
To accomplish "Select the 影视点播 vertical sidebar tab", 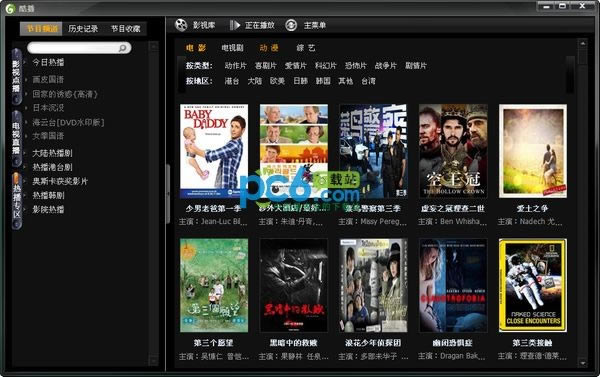I will [x=16, y=77].
